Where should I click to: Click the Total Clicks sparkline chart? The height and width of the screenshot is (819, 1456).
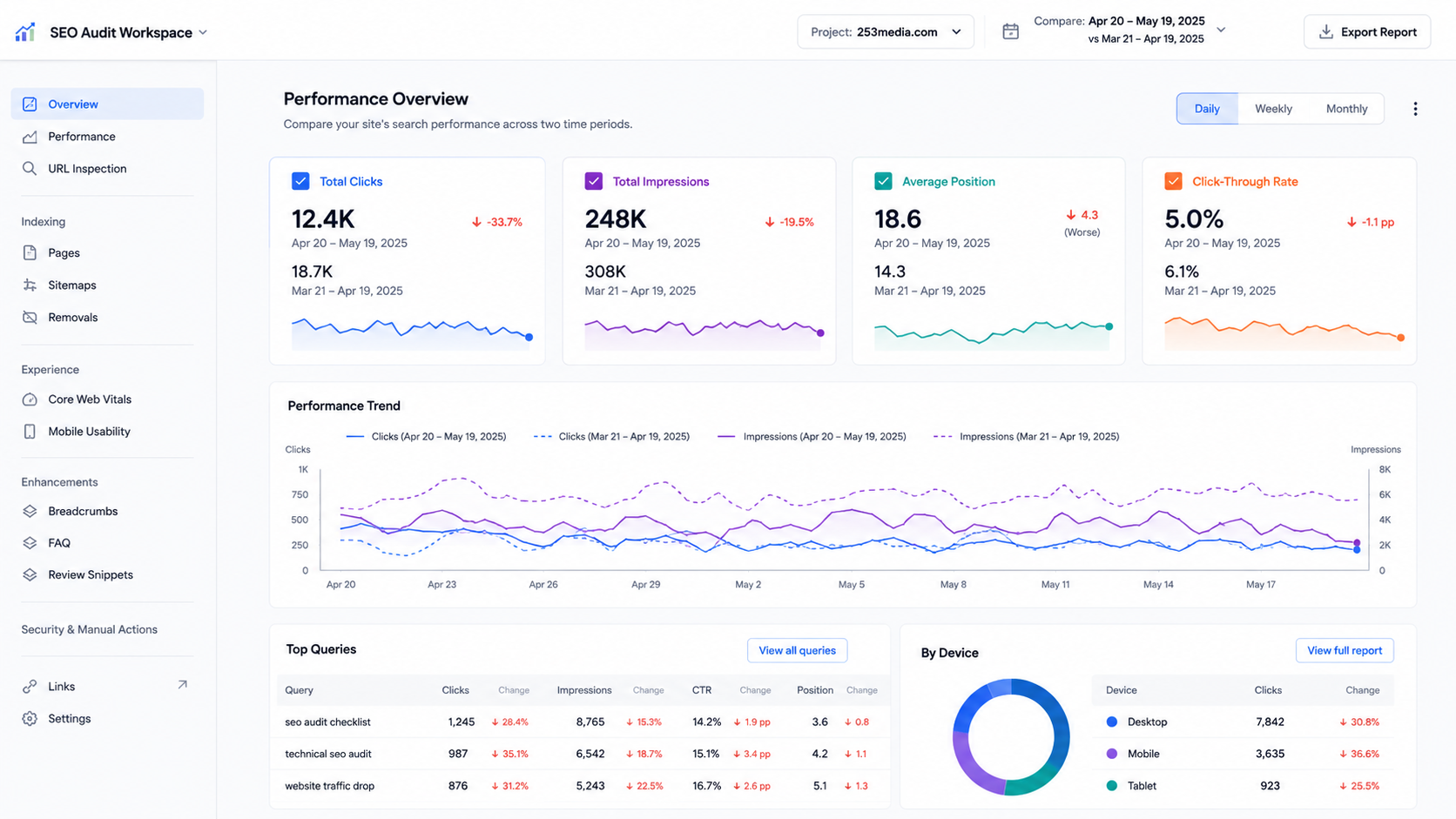point(412,333)
